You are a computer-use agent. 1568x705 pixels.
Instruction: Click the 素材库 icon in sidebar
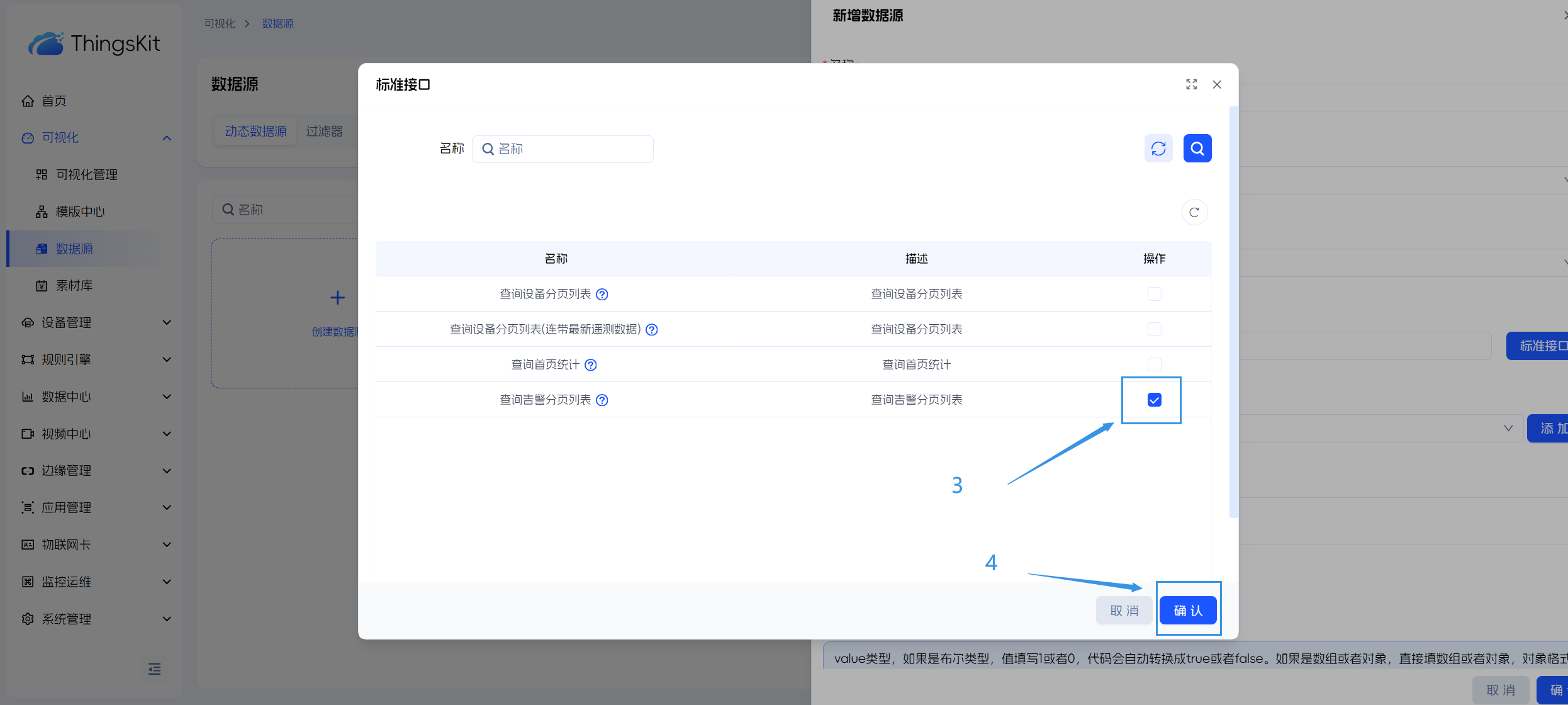click(x=42, y=286)
